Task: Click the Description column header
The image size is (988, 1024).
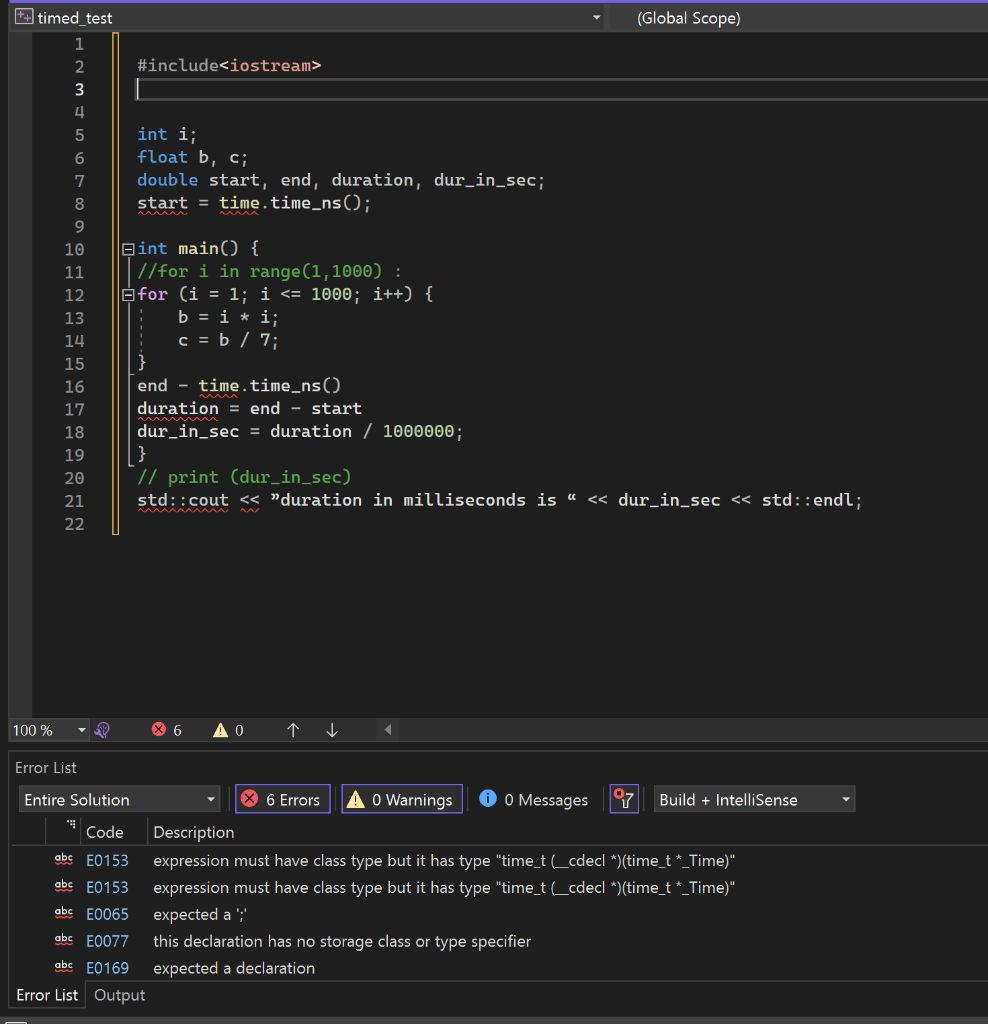Action: point(194,832)
